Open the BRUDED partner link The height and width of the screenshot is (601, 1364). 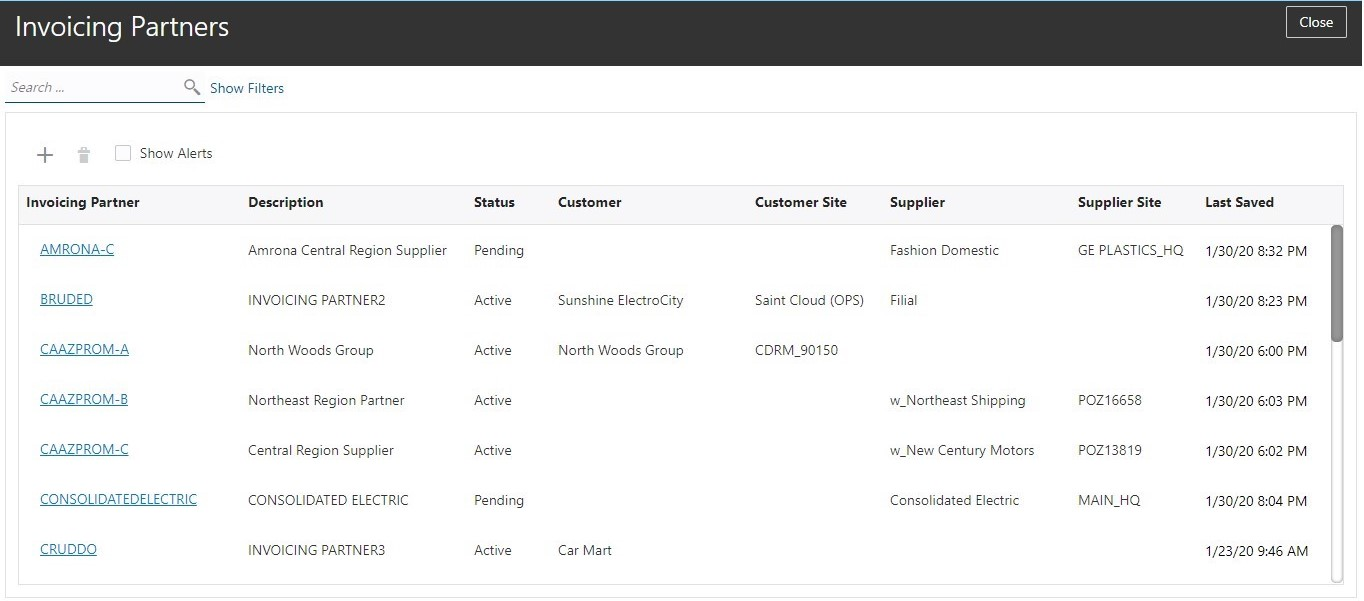[x=66, y=299]
